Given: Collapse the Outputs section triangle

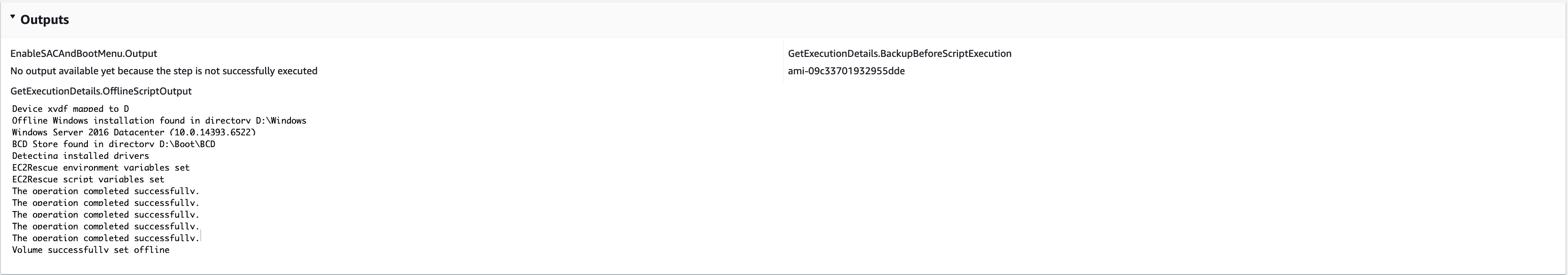Looking at the screenshot, I should point(13,18).
